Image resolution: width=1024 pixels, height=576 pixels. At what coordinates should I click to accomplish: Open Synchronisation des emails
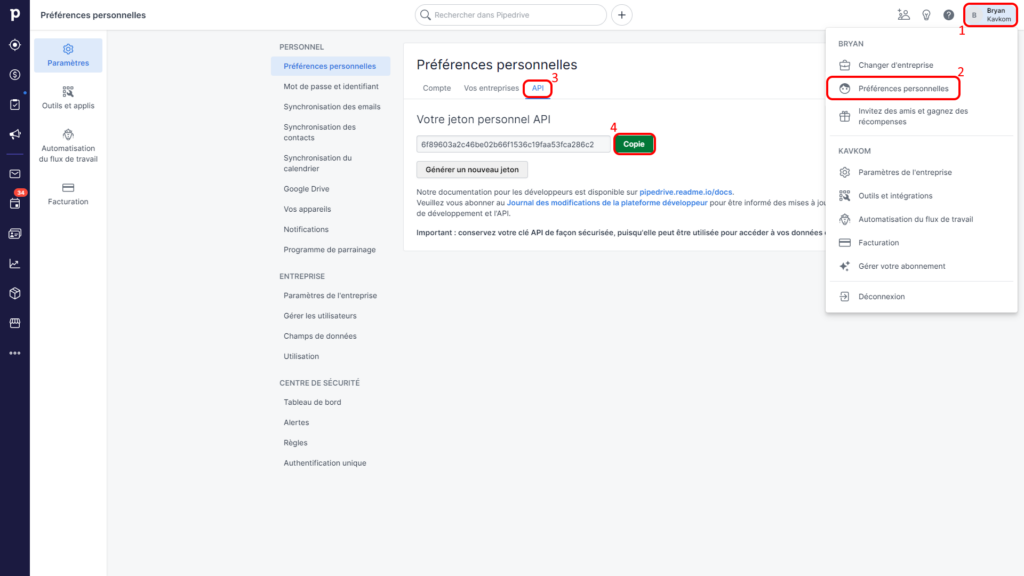pyautogui.click(x=330, y=106)
